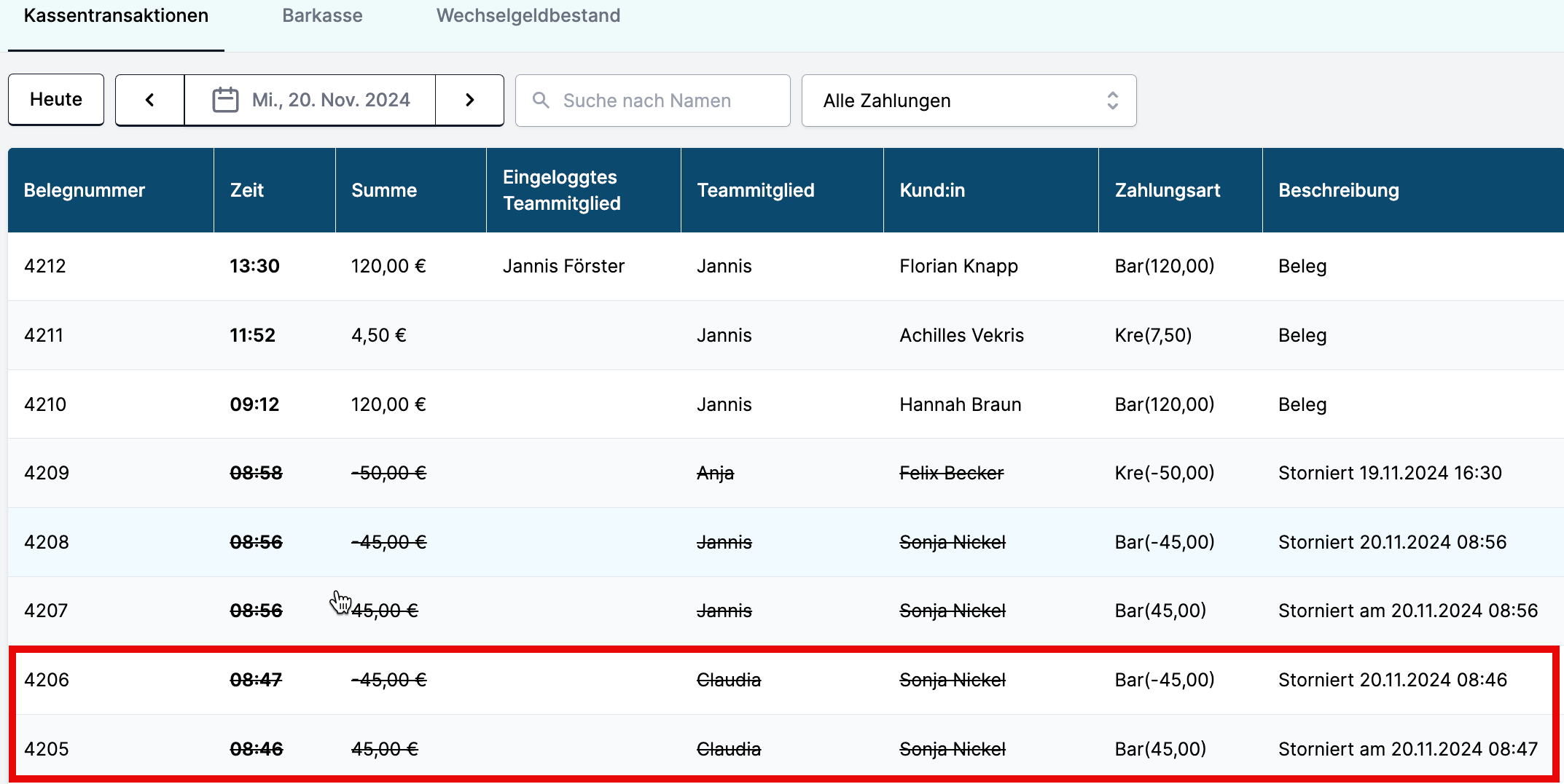Image resolution: width=1564 pixels, height=784 pixels.
Task: Select the Kassentransaktionen tab
Action: pyautogui.click(x=116, y=16)
